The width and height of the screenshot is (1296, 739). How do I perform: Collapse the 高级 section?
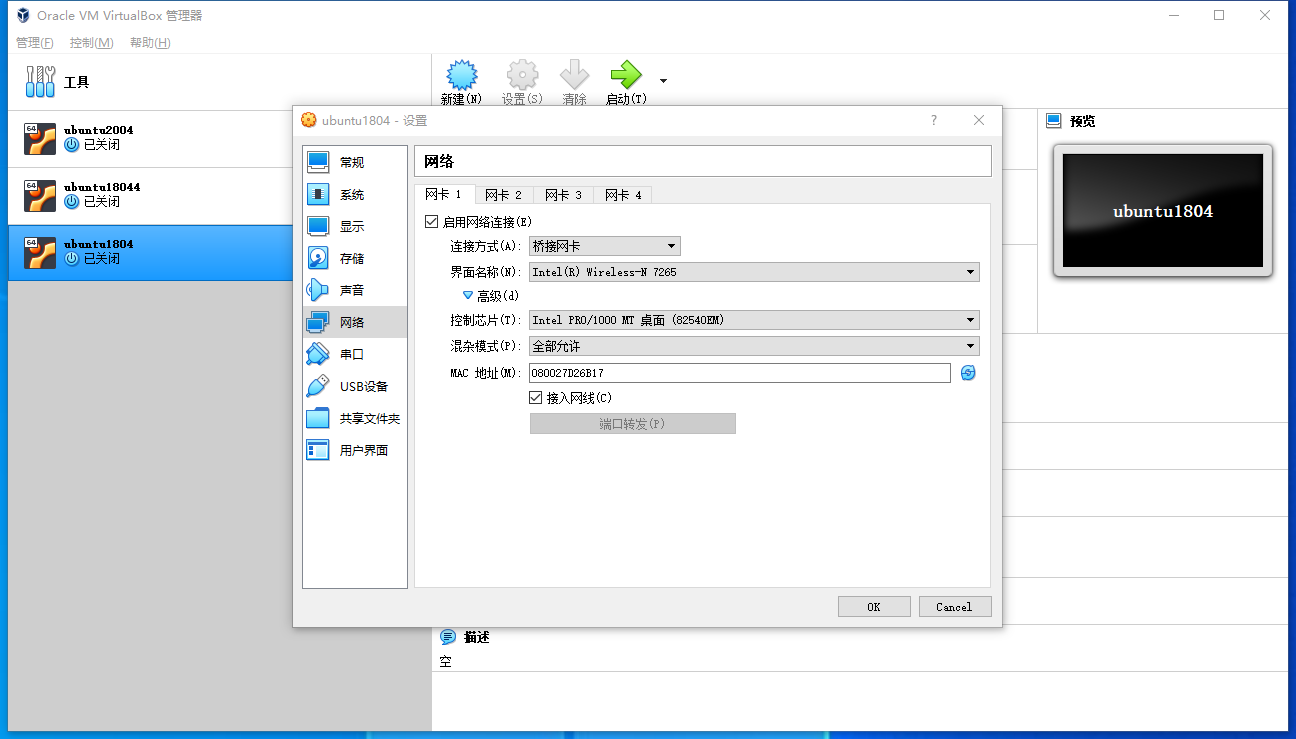click(x=468, y=294)
